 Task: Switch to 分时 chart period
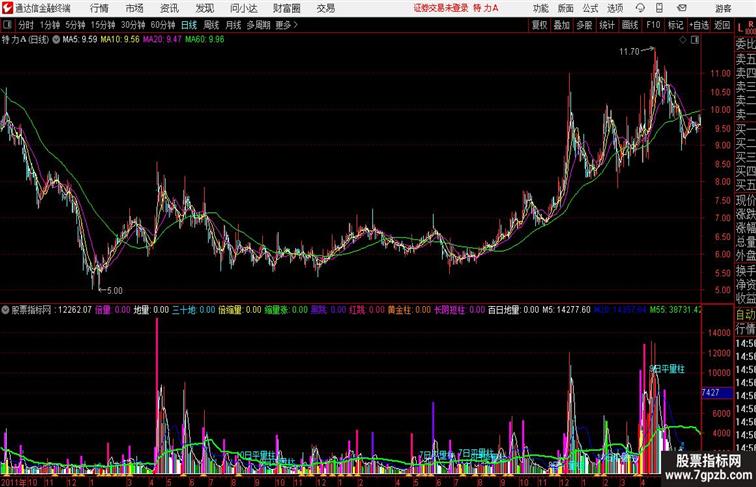pos(26,25)
